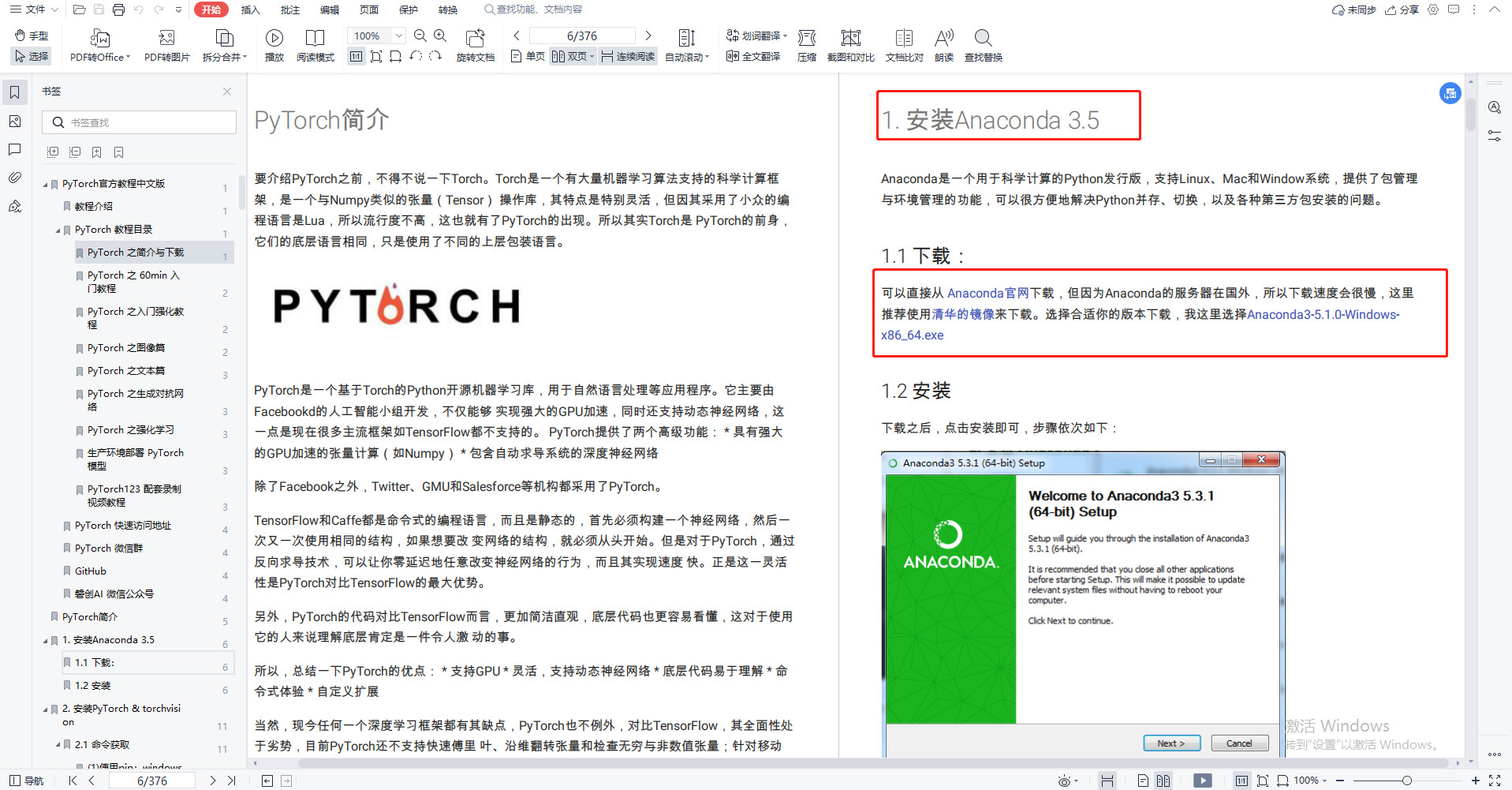Open the bookmark panel in the left sidebar
This screenshot has height=790, width=1512.
point(15,92)
